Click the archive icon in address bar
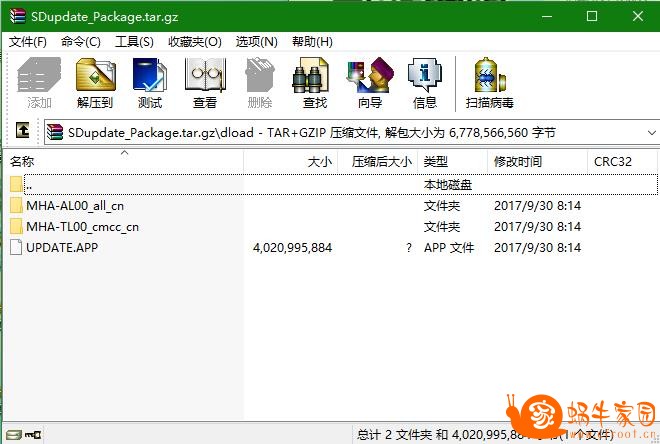This screenshot has height=444, width=660. click(x=55, y=132)
